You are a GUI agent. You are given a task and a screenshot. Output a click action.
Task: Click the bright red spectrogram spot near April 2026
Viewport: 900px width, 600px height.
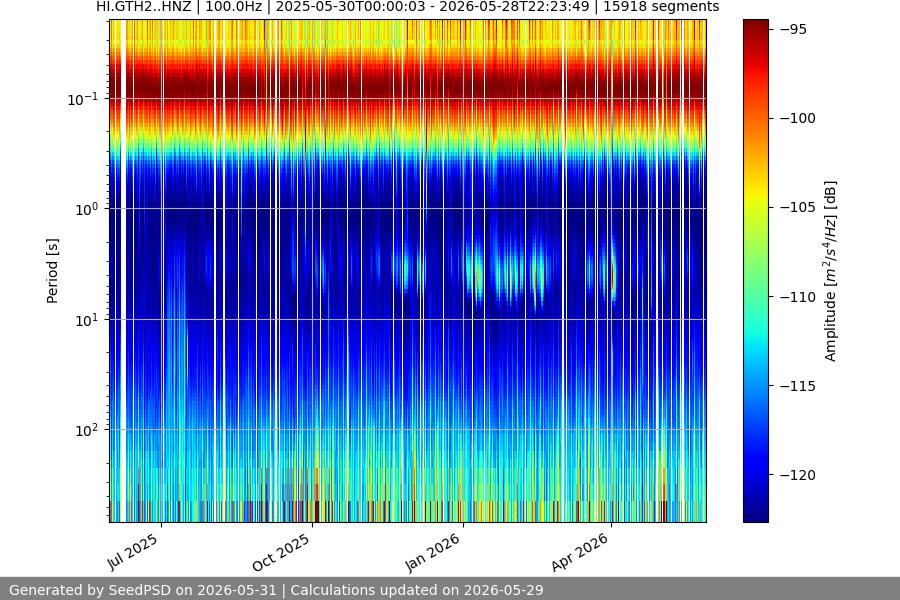(x=612, y=274)
